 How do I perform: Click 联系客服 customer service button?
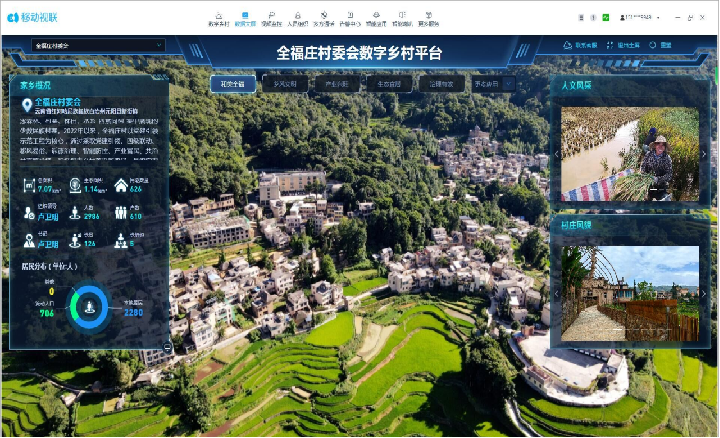click(580, 45)
